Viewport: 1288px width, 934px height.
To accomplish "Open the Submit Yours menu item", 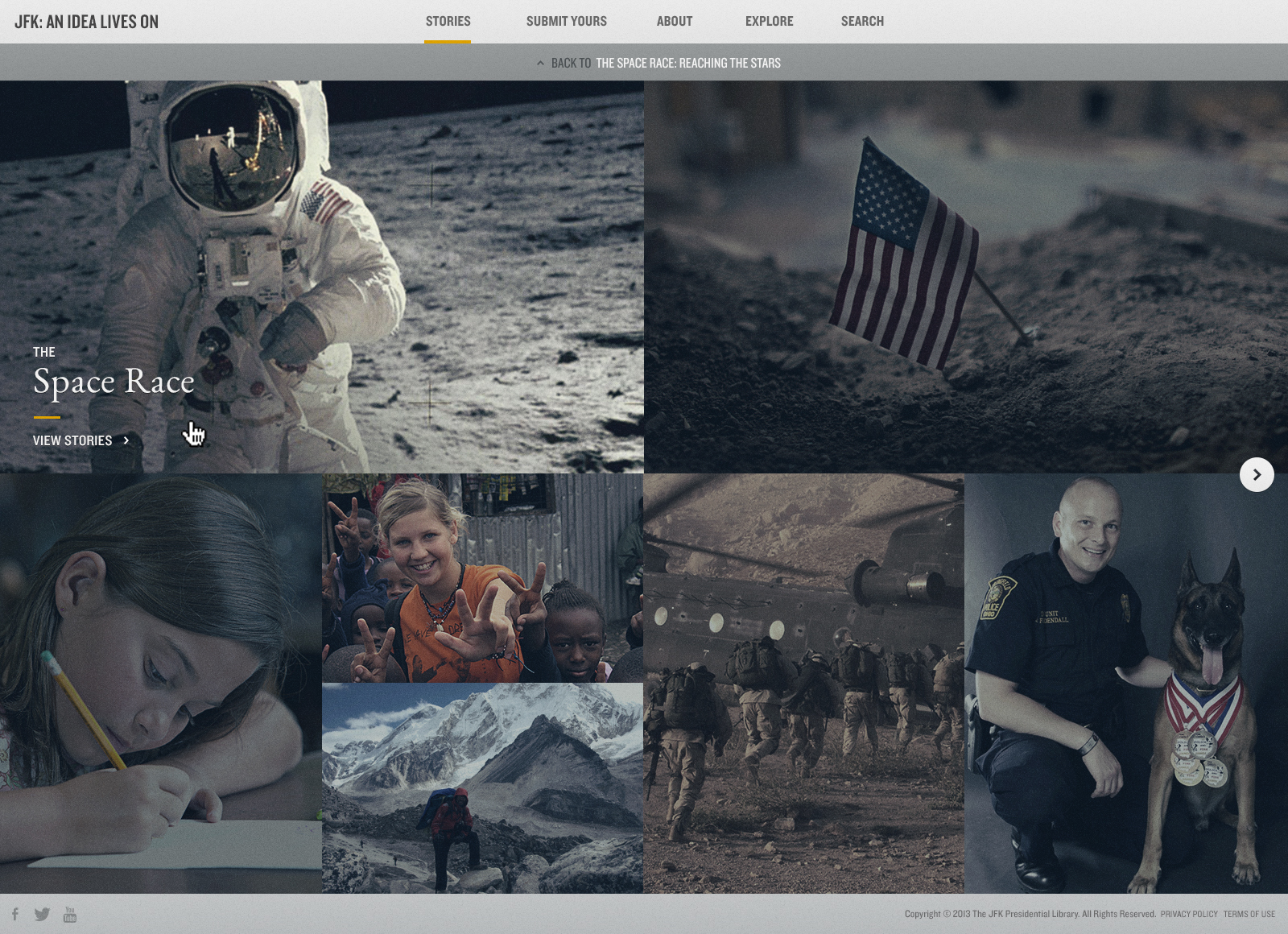I will (566, 22).
